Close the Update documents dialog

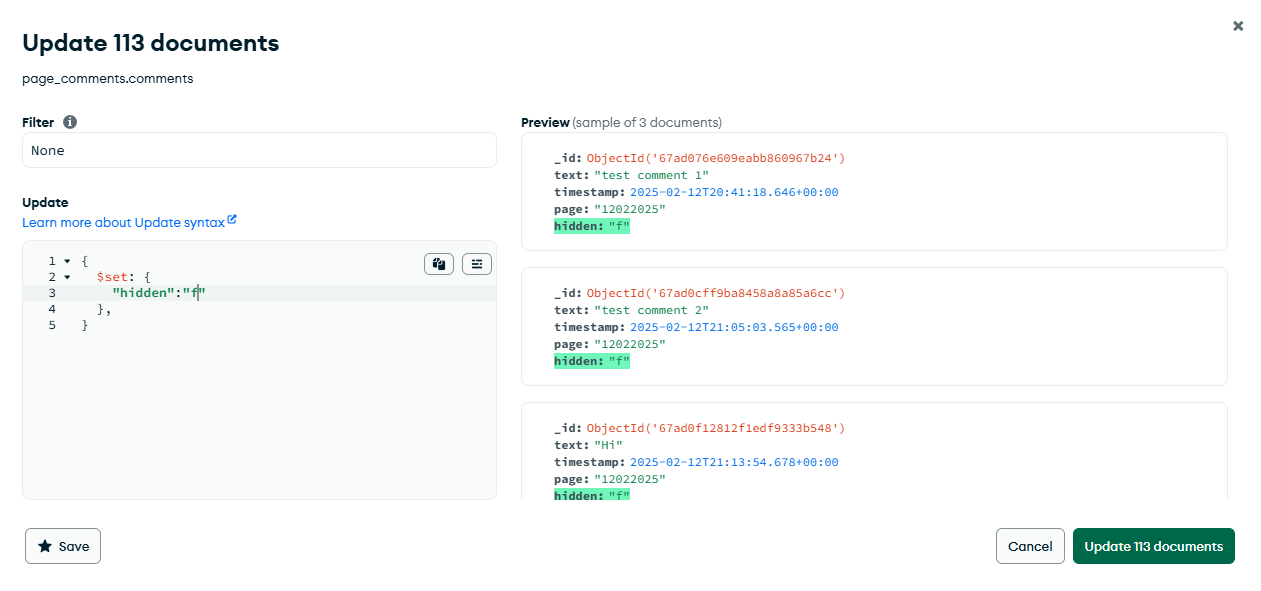pyautogui.click(x=1238, y=26)
